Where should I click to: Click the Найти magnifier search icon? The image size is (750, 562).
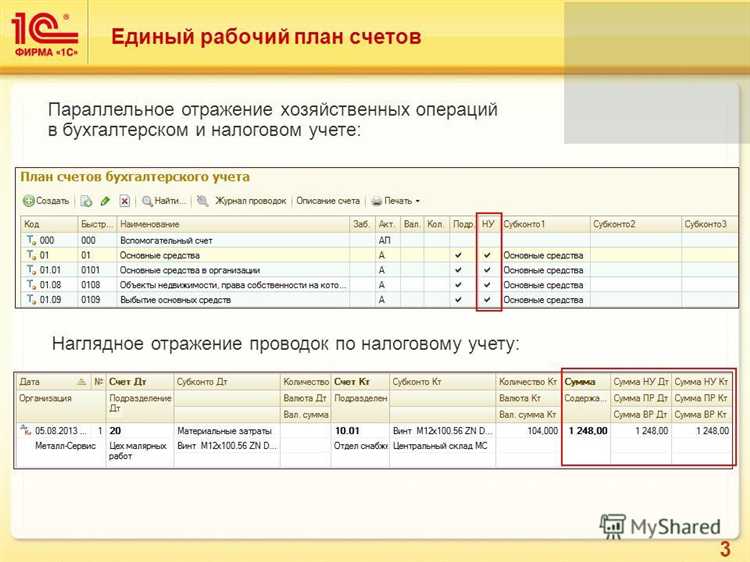pyautogui.click(x=147, y=200)
